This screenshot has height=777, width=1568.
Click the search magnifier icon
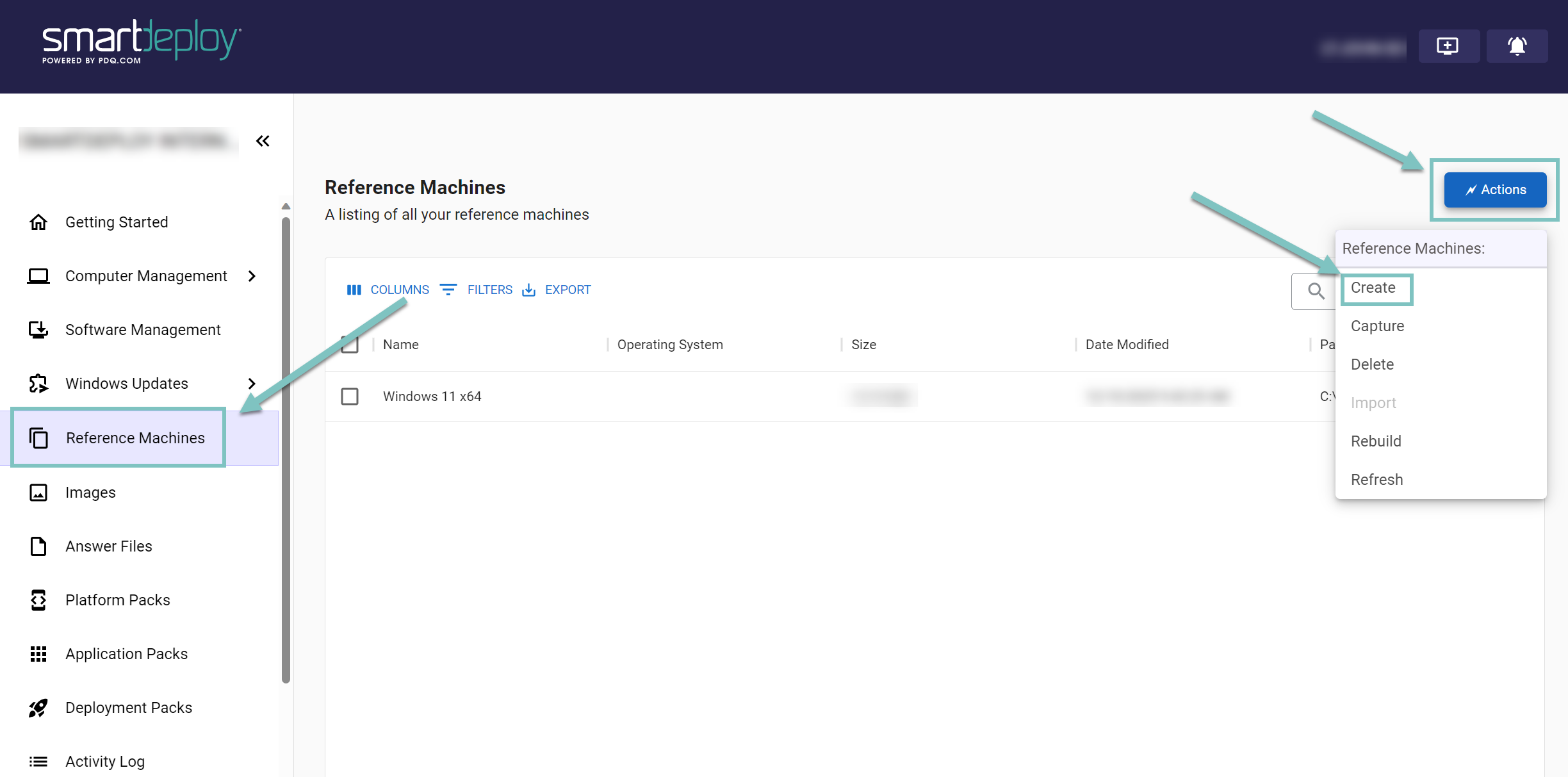point(1316,291)
